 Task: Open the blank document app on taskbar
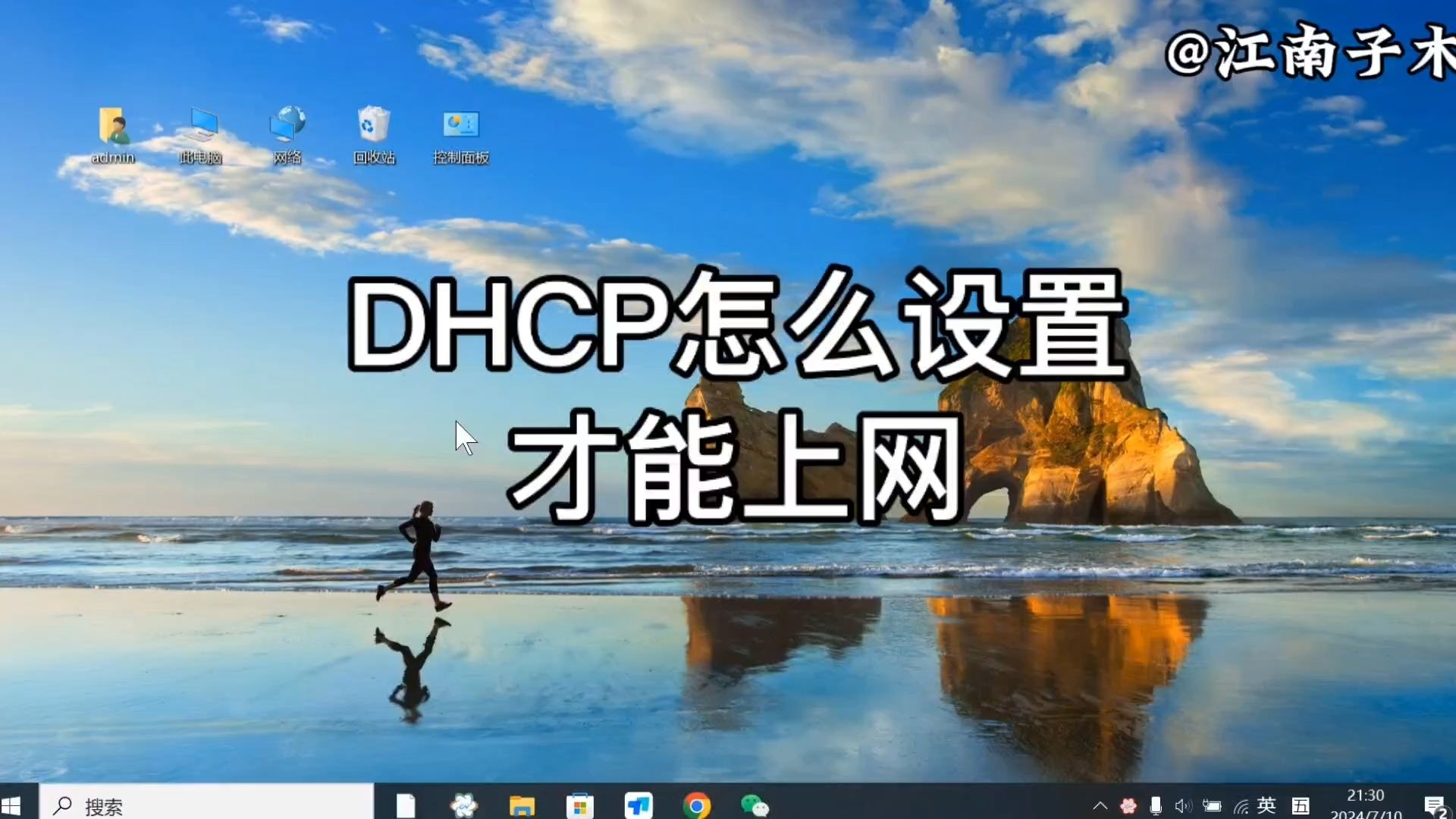(x=406, y=805)
